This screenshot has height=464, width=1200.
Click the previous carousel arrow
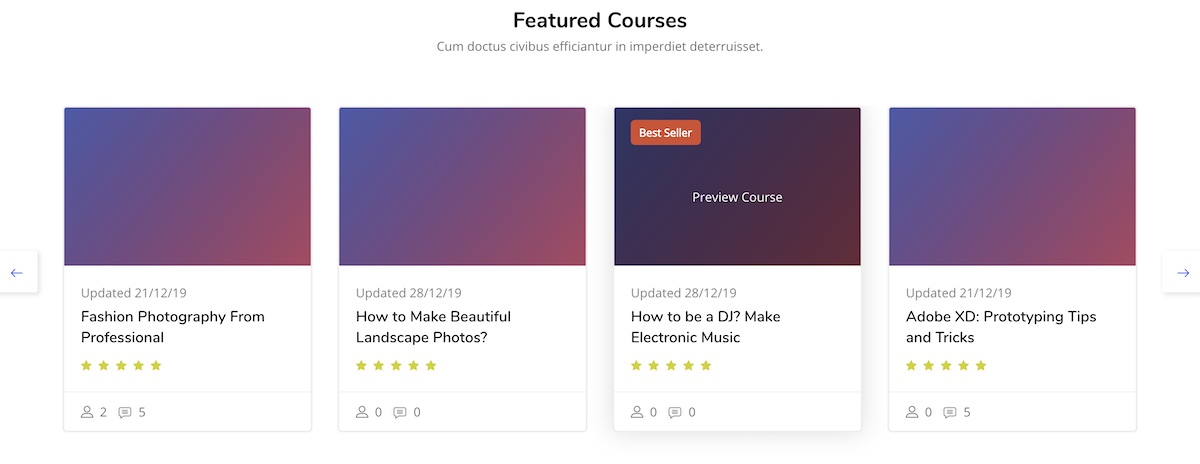[x=17, y=273]
